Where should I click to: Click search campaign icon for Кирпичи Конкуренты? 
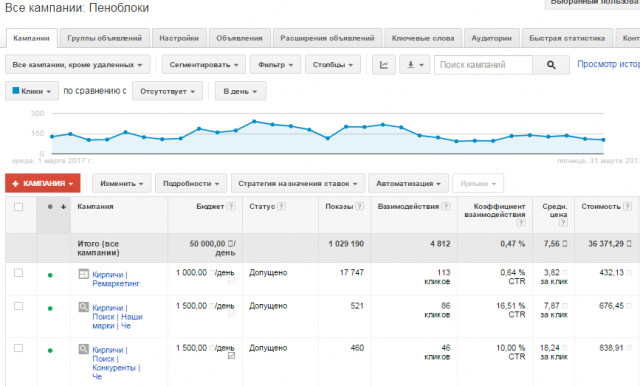click(x=83, y=349)
